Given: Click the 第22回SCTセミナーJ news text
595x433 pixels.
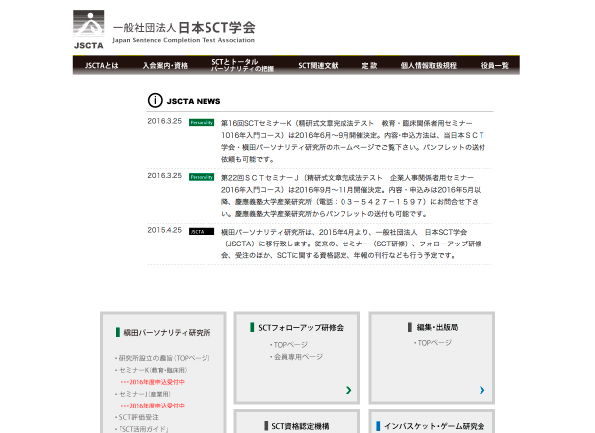Looking at the screenshot, I should (x=351, y=195).
